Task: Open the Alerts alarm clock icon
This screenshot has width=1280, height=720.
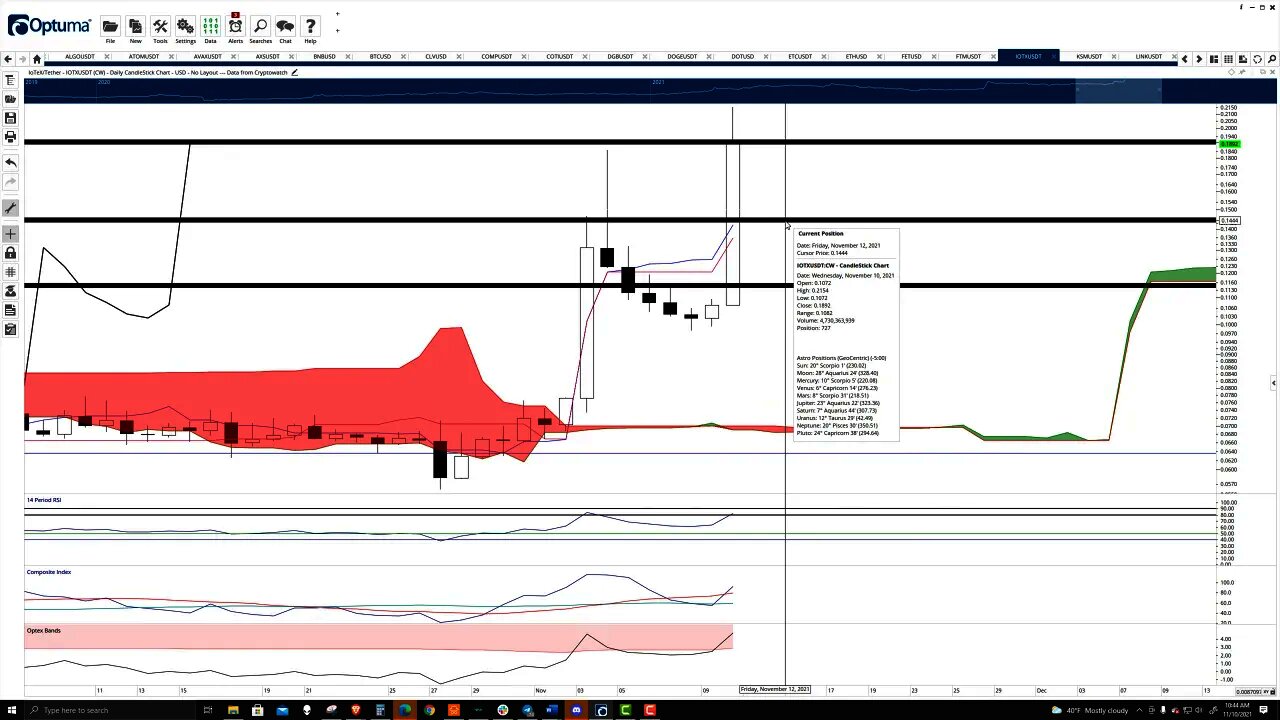Action: coord(235,26)
